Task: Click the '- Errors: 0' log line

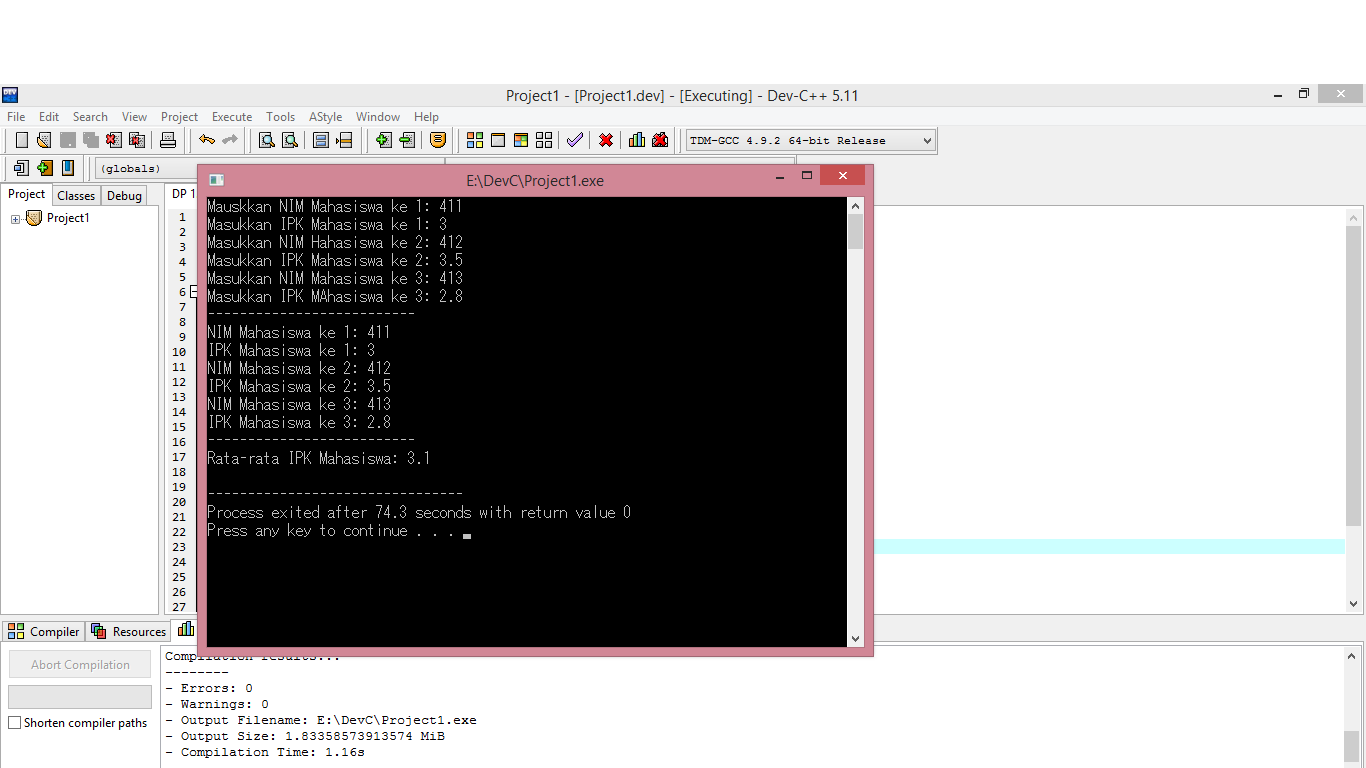Action: pyautogui.click(x=208, y=688)
